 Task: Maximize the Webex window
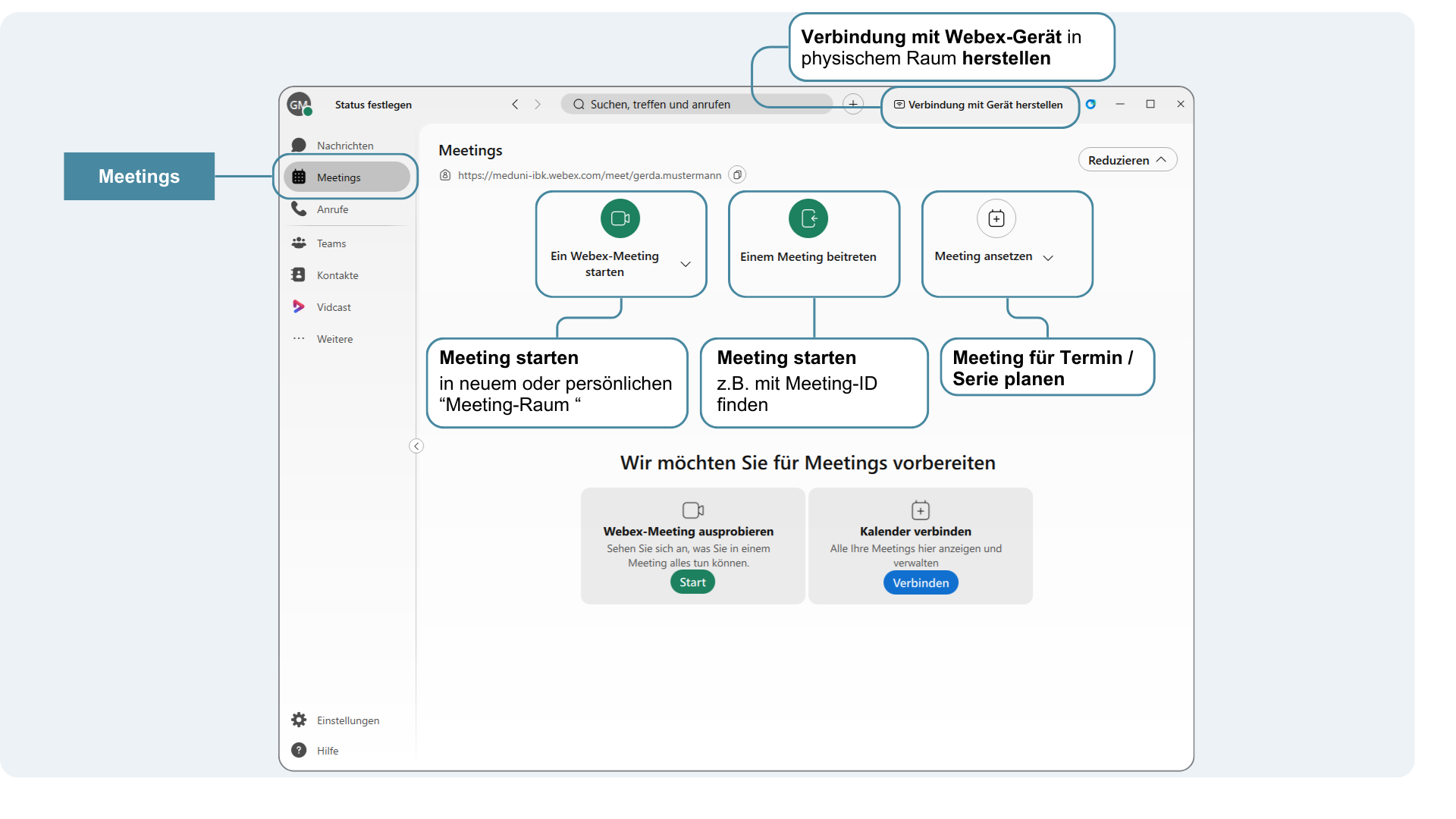tap(1150, 104)
